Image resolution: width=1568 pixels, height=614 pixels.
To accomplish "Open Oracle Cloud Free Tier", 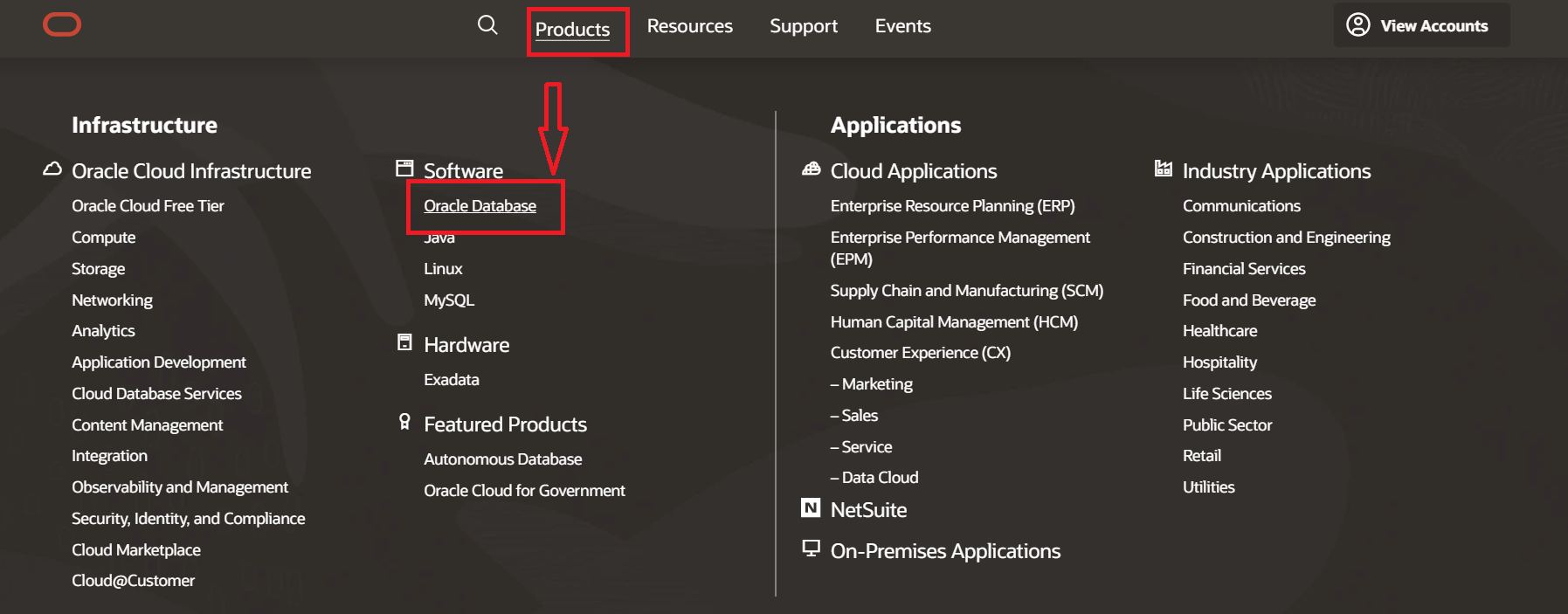I will pyautogui.click(x=148, y=206).
